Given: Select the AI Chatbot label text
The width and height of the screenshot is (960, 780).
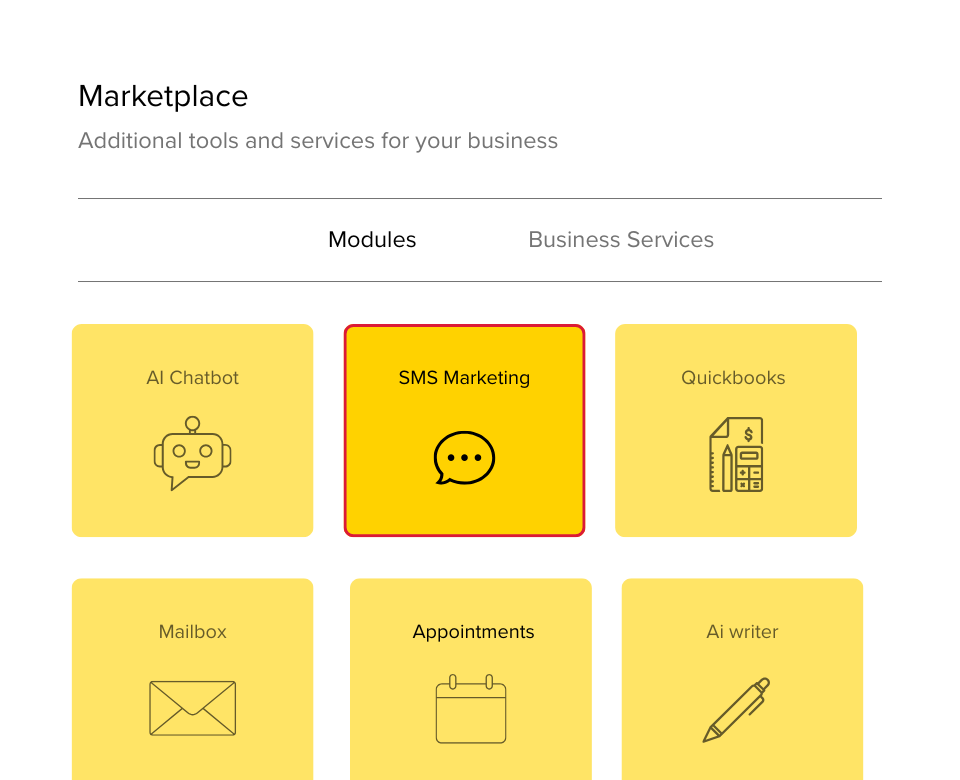Looking at the screenshot, I should click(192, 378).
